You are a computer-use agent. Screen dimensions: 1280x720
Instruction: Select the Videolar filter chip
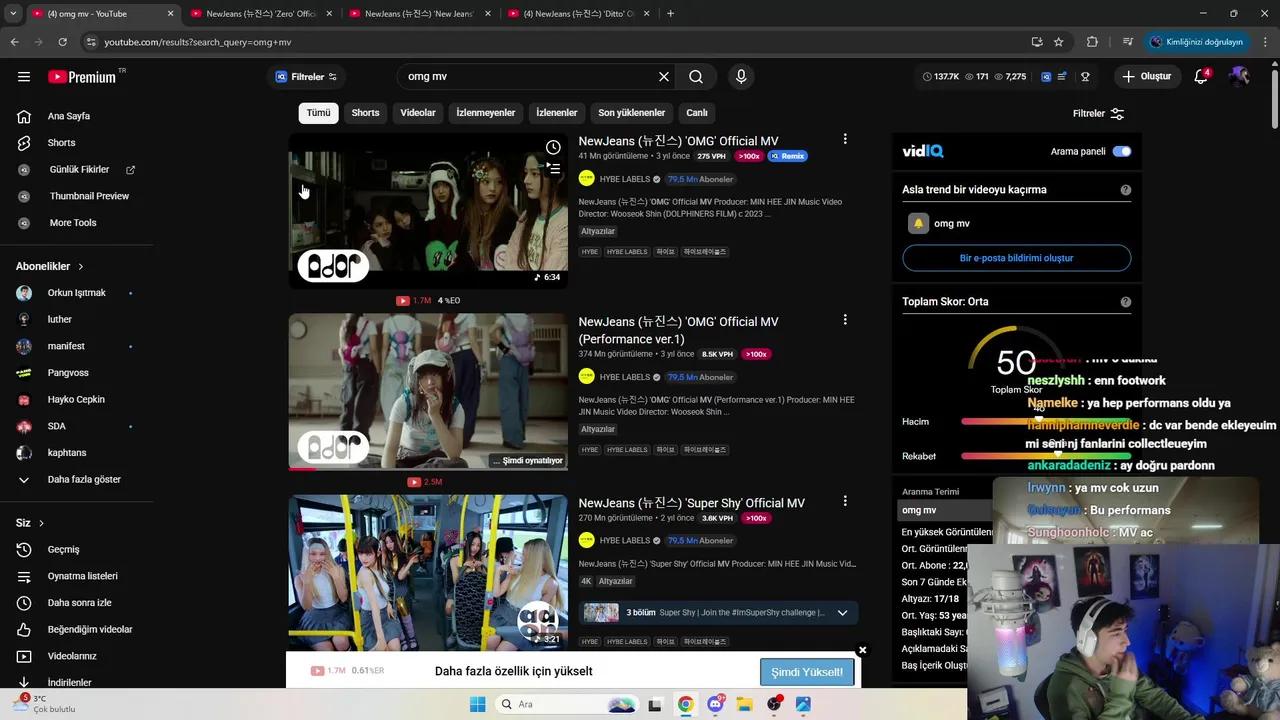click(x=418, y=113)
